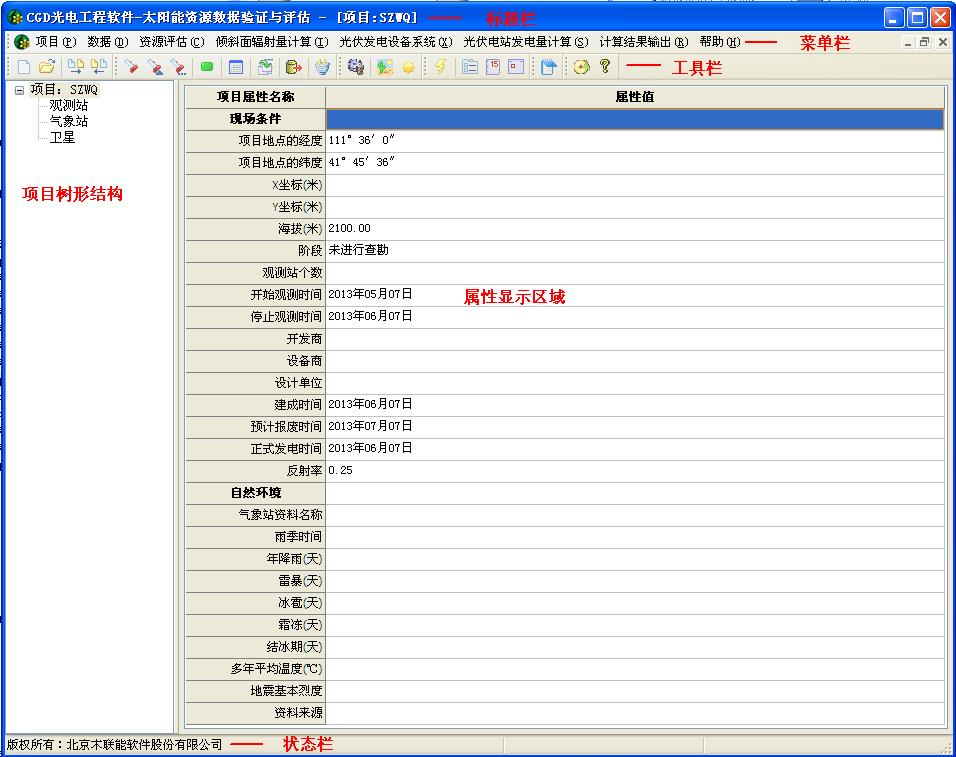
Task: Open the 资源评估(C) menu
Action: 172,42
